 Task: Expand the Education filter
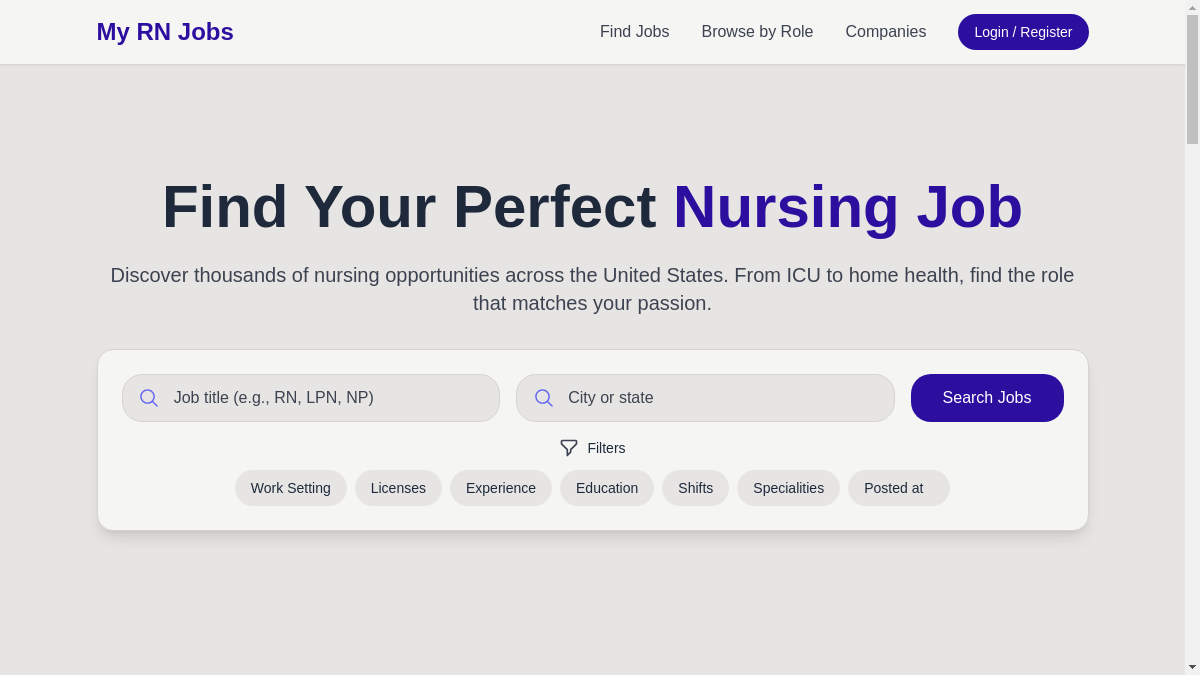click(x=607, y=488)
